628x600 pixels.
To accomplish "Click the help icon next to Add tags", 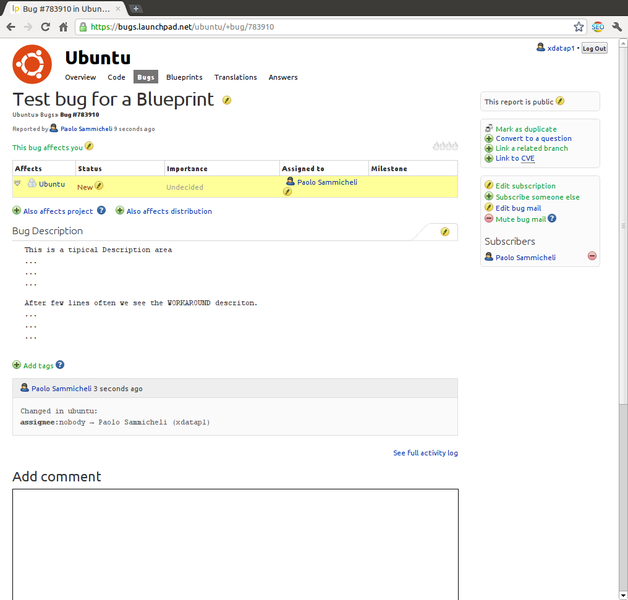I will pyautogui.click(x=60, y=365).
